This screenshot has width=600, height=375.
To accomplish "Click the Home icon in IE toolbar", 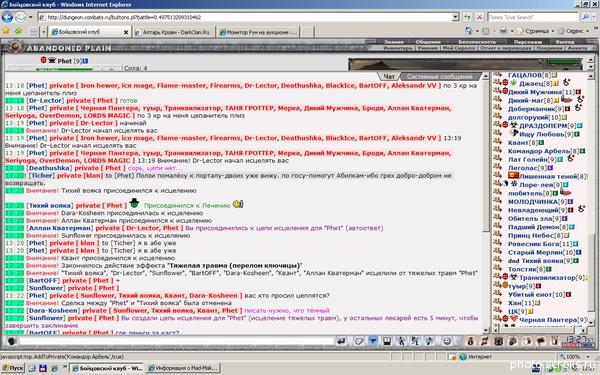I will coord(468,31).
